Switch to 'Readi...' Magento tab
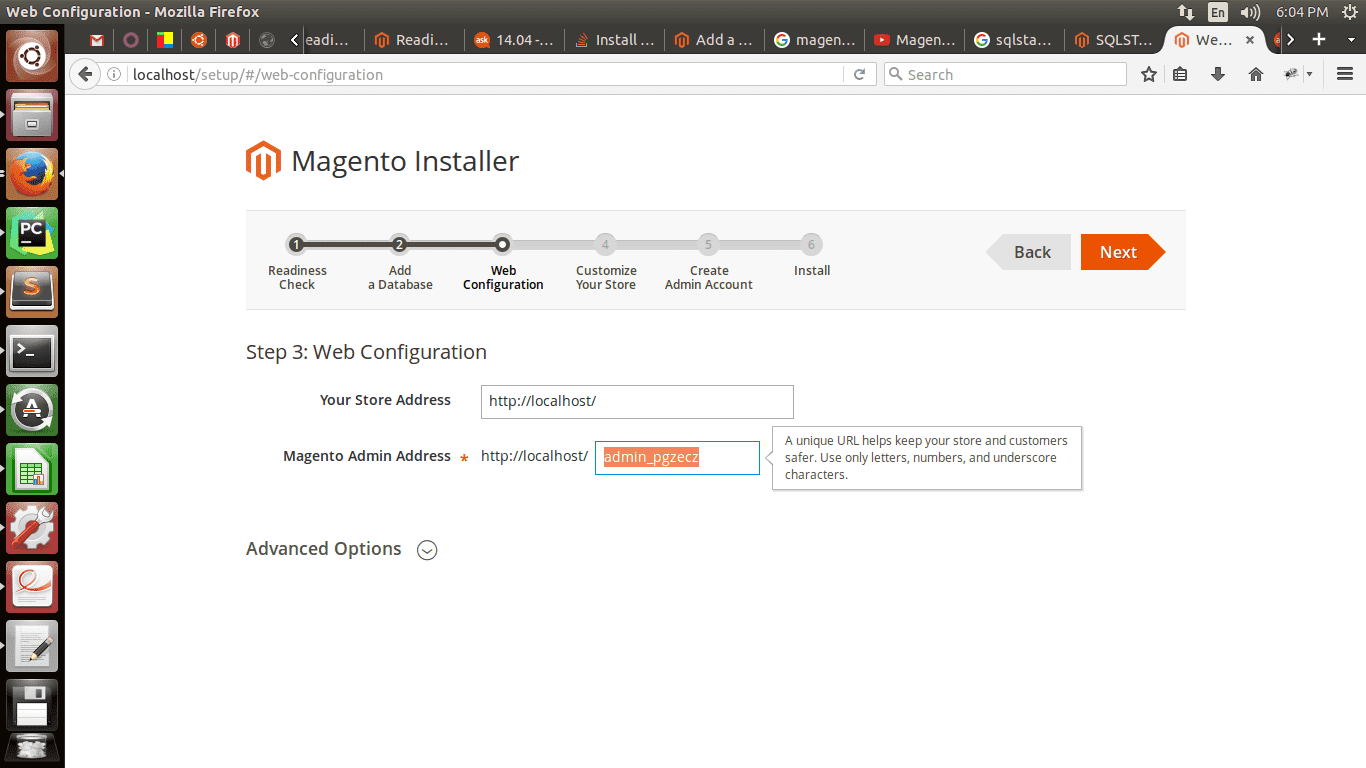This screenshot has height=768, width=1366. click(x=415, y=40)
